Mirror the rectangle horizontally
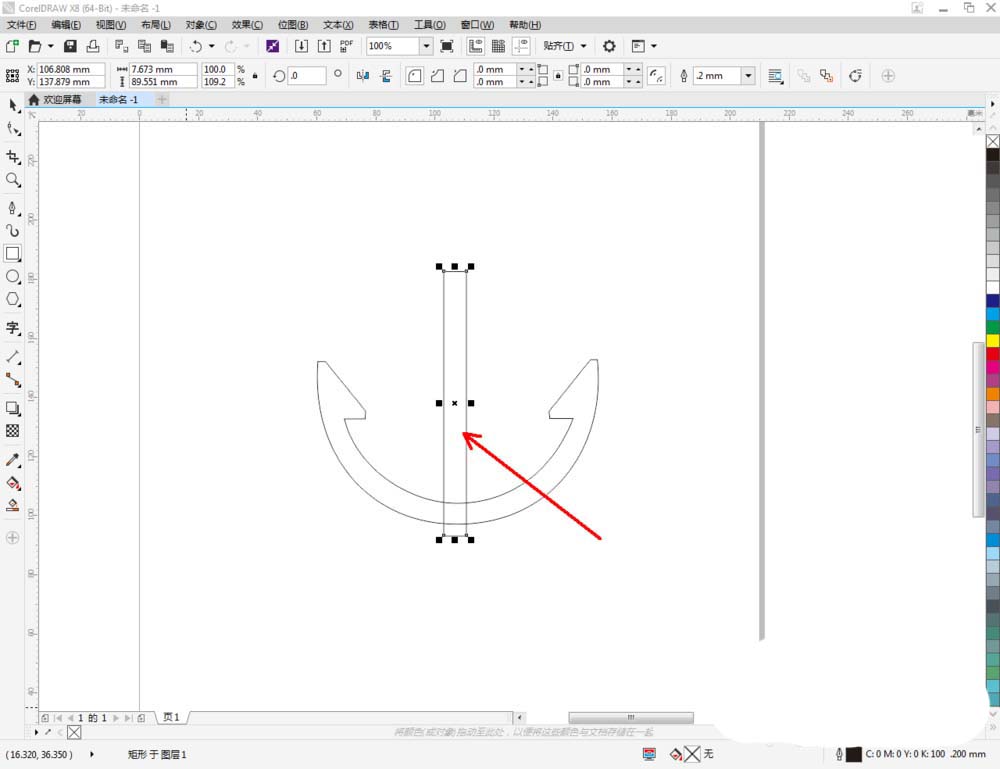The width and height of the screenshot is (1000, 769). [363, 75]
